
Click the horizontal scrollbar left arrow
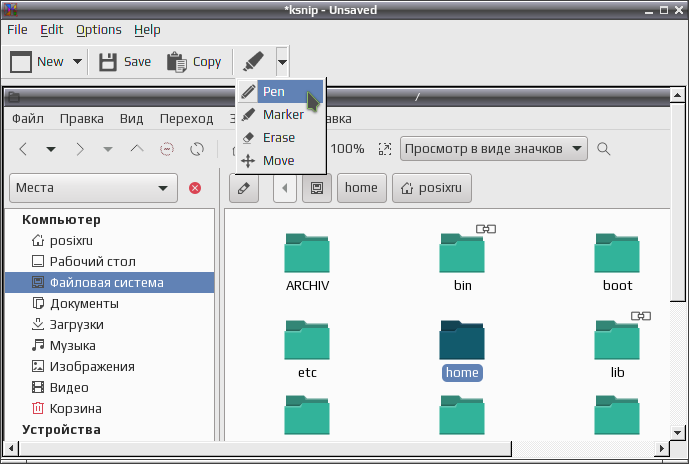pos(11,449)
